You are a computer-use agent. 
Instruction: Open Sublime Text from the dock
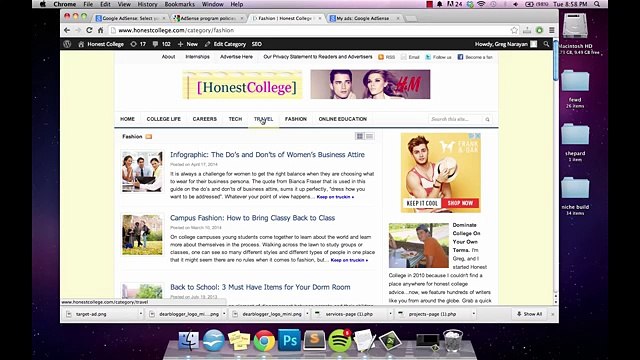(x=314, y=340)
